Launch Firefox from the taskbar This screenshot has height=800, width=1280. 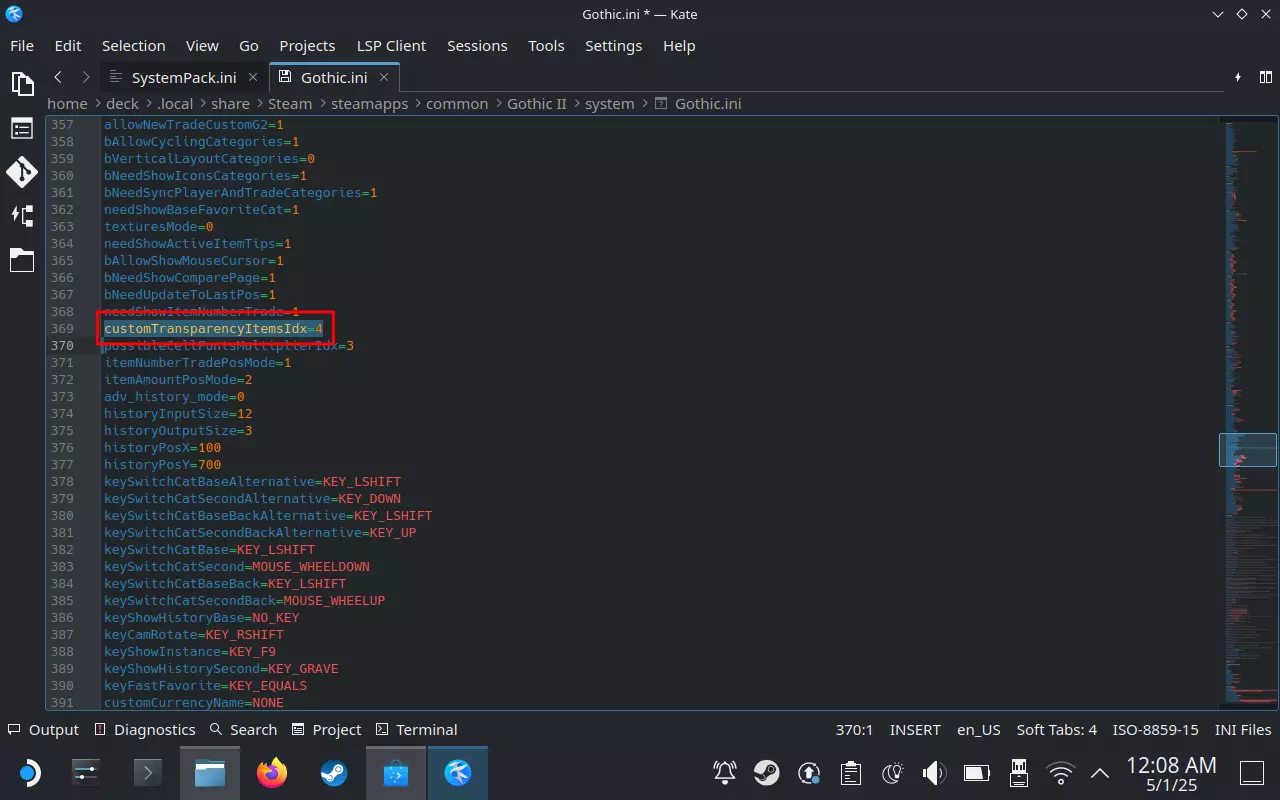tap(271, 773)
